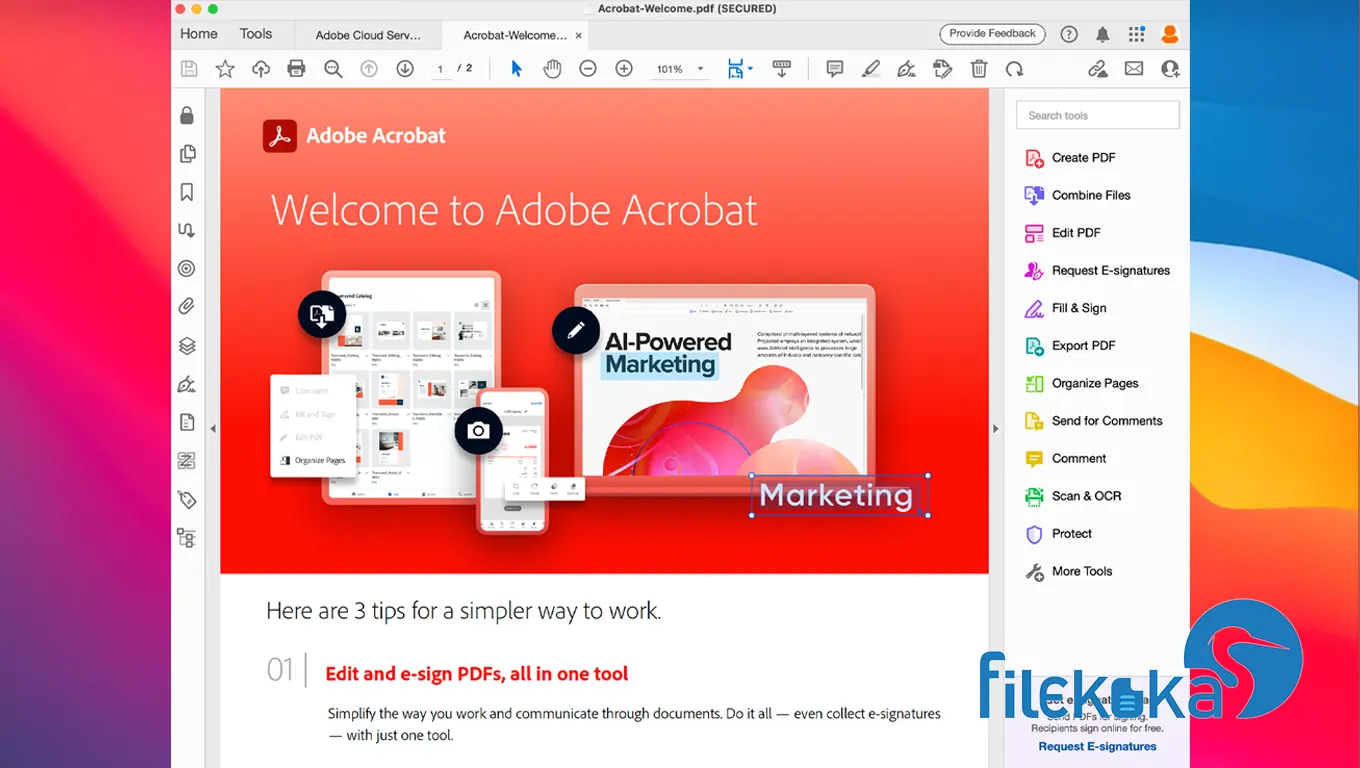
Task: Zoom in with plus icon
Action: click(624, 69)
